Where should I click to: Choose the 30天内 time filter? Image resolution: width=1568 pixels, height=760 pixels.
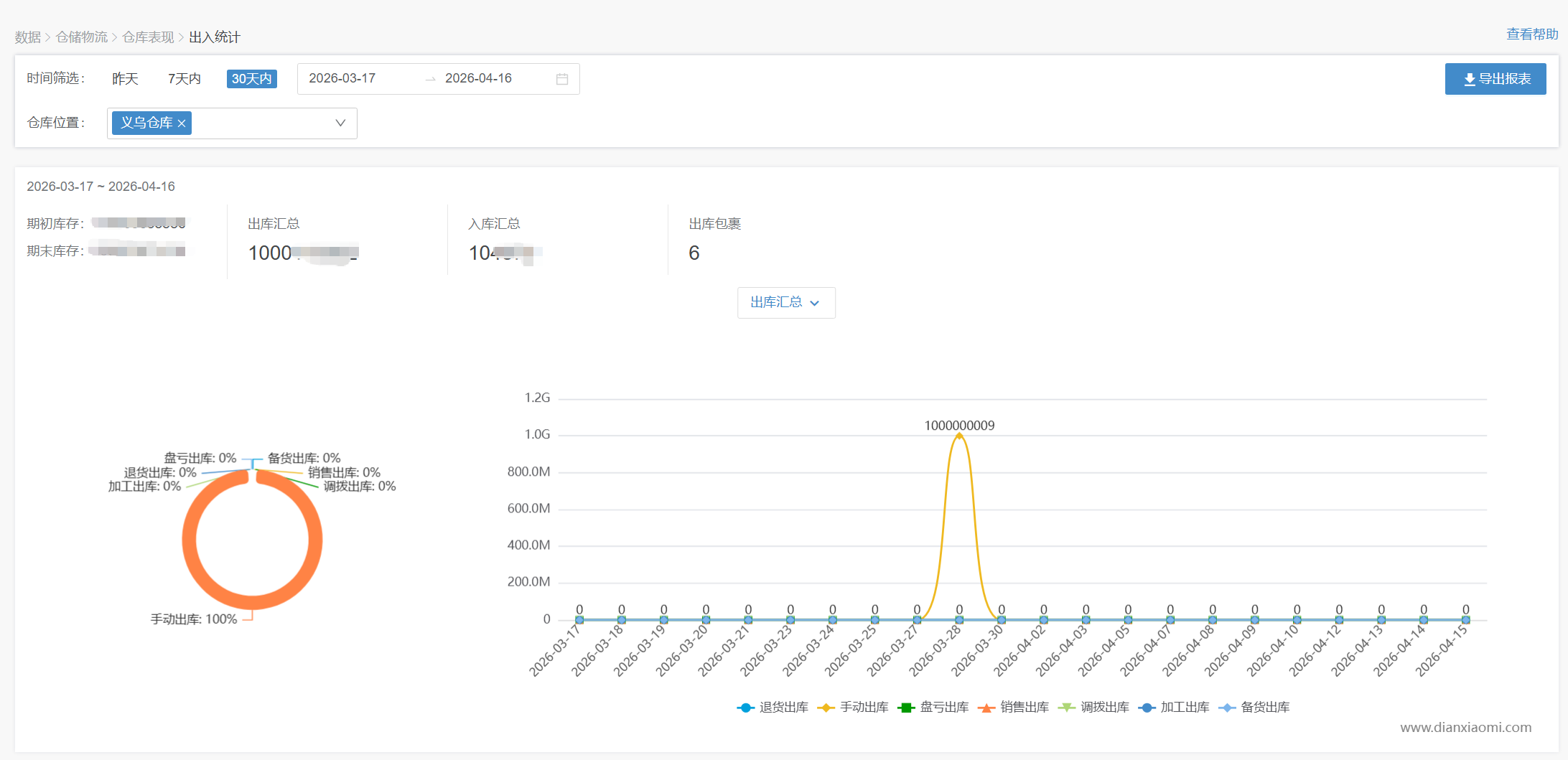point(251,79)
